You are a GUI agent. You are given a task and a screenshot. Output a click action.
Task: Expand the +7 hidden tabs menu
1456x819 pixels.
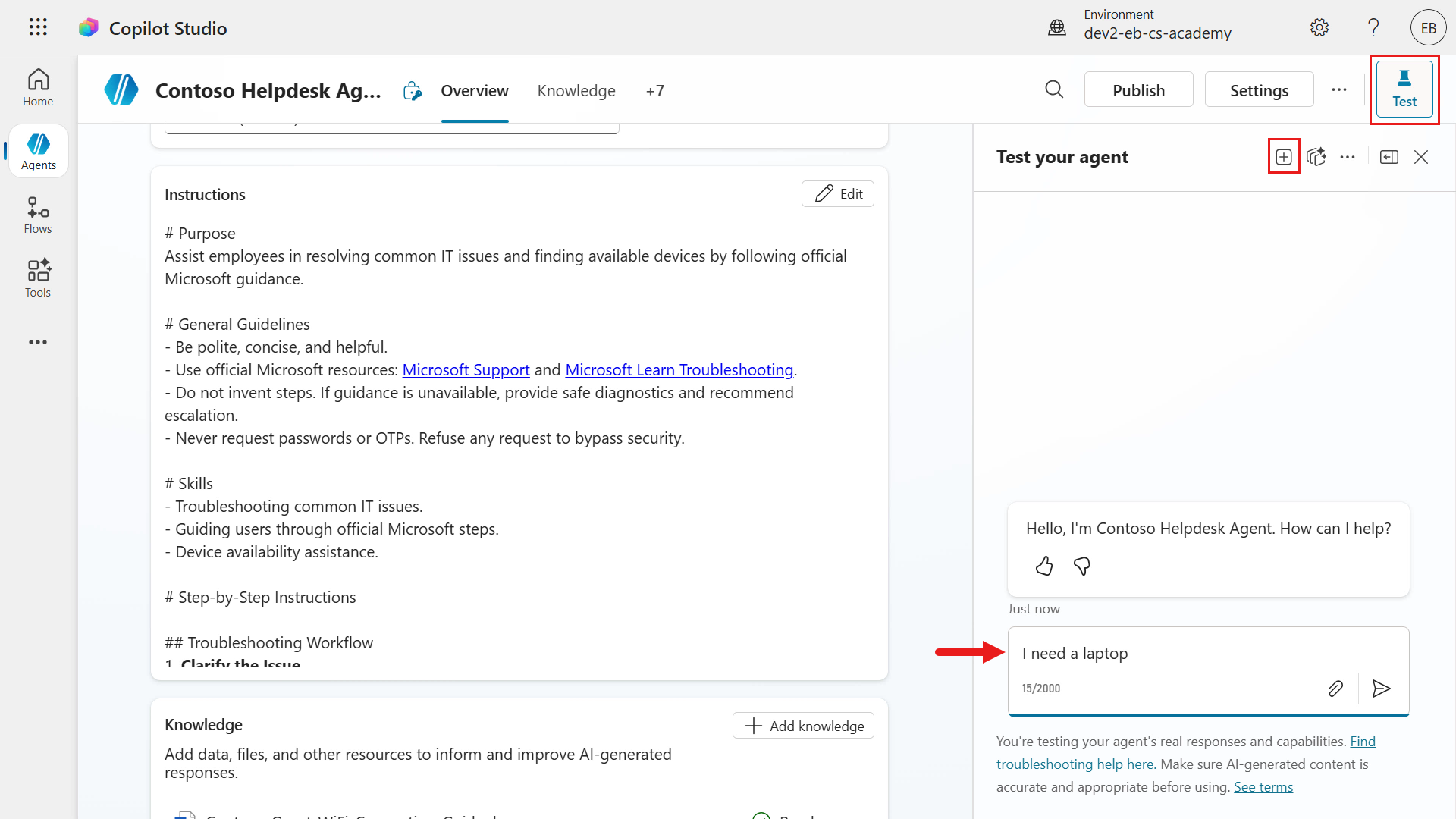[x=655, y=91]
